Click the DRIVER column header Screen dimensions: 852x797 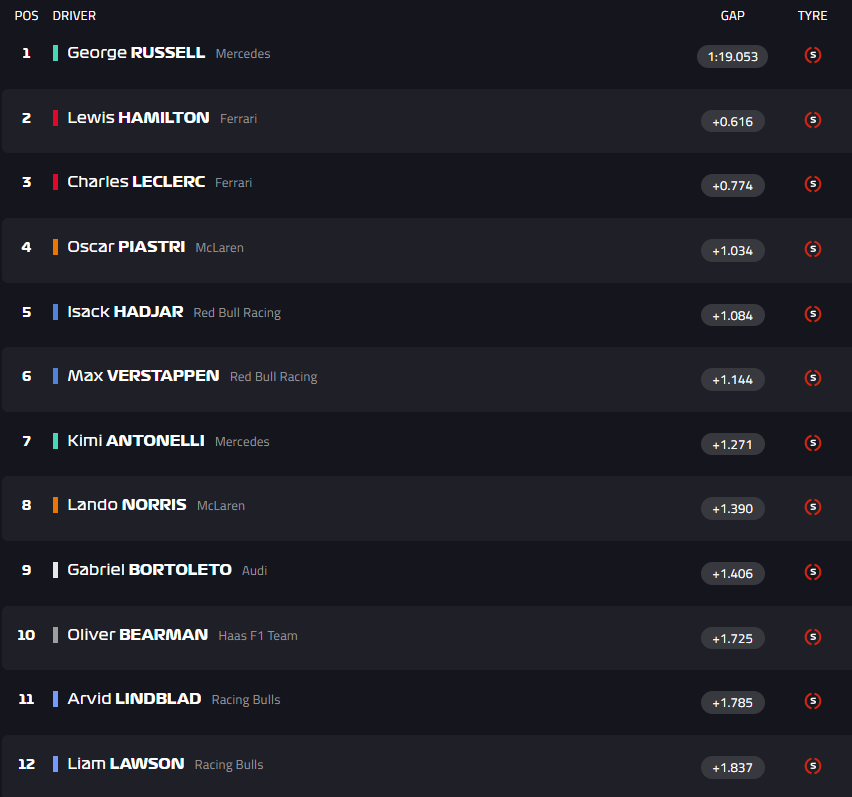pyautogui.click(x=74, y=16)
